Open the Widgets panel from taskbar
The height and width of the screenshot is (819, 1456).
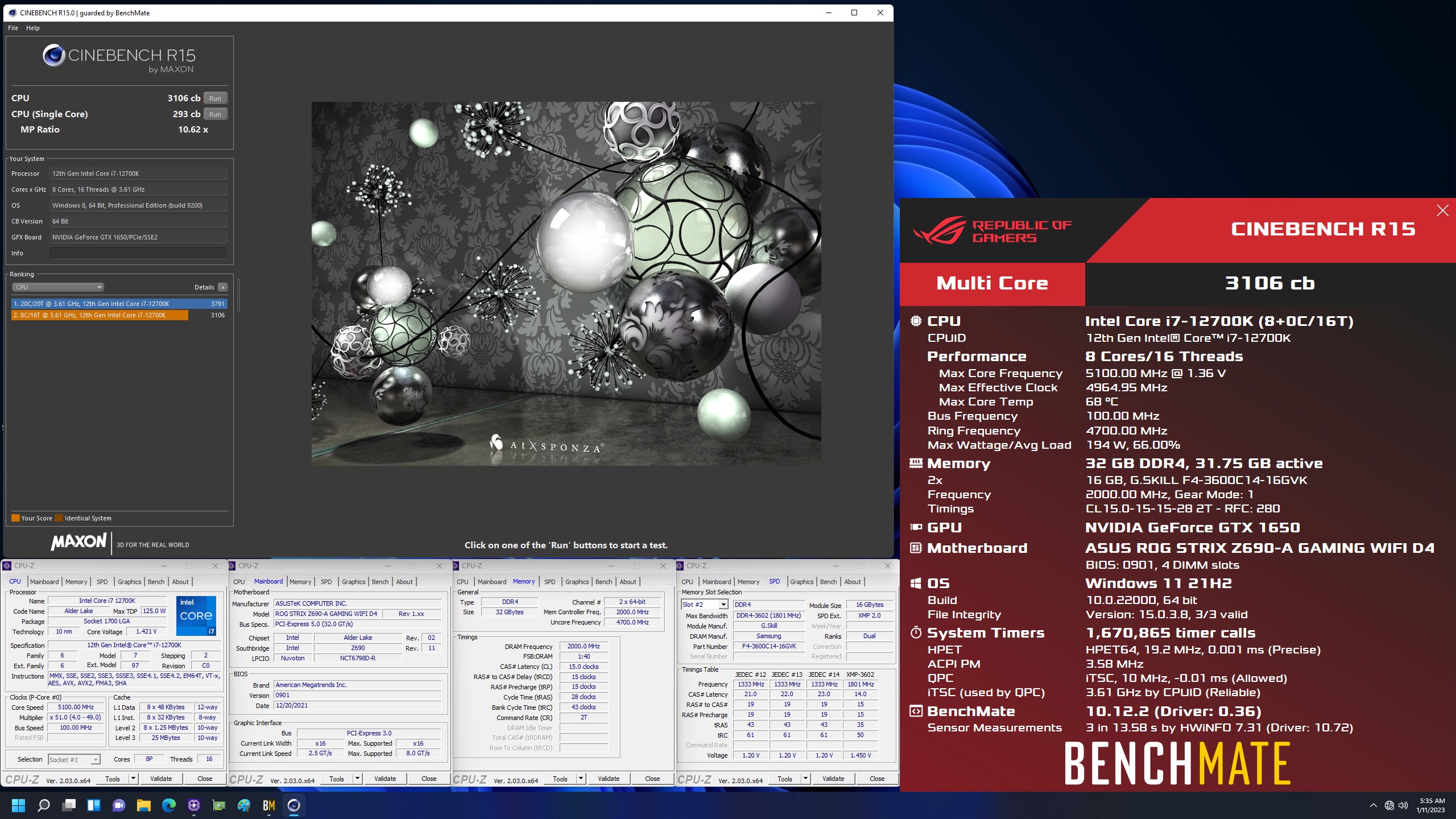(x=94, y=805)
